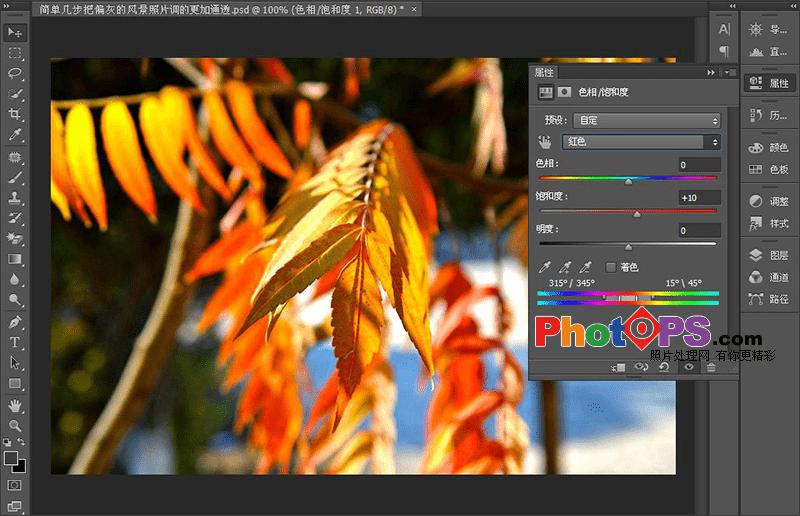This screenshot has width=800, height=516.
Task: Open the Paragraph panel icon
Action: pyautogui.click(x=724, y=51)
